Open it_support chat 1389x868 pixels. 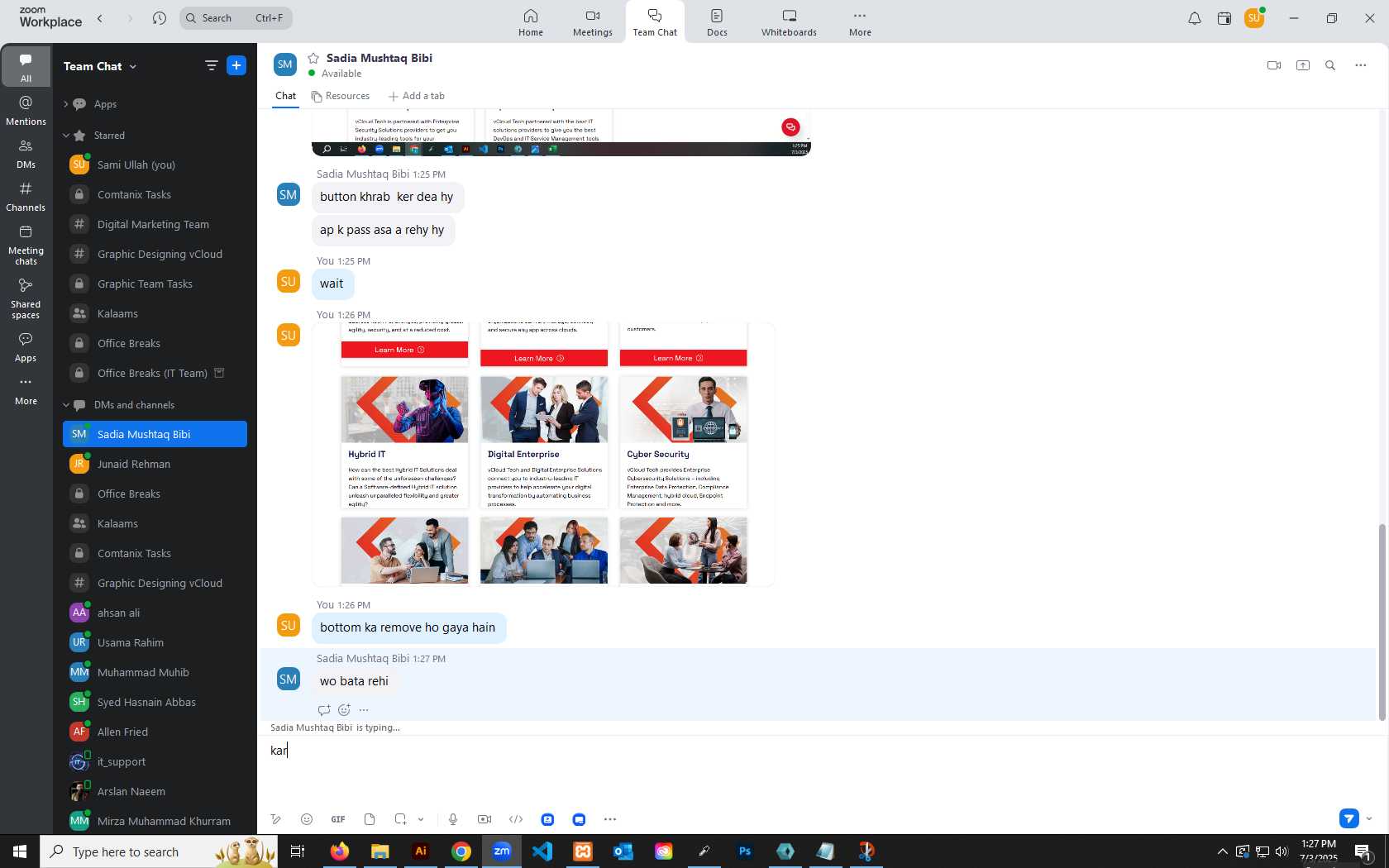pos(155,761)
